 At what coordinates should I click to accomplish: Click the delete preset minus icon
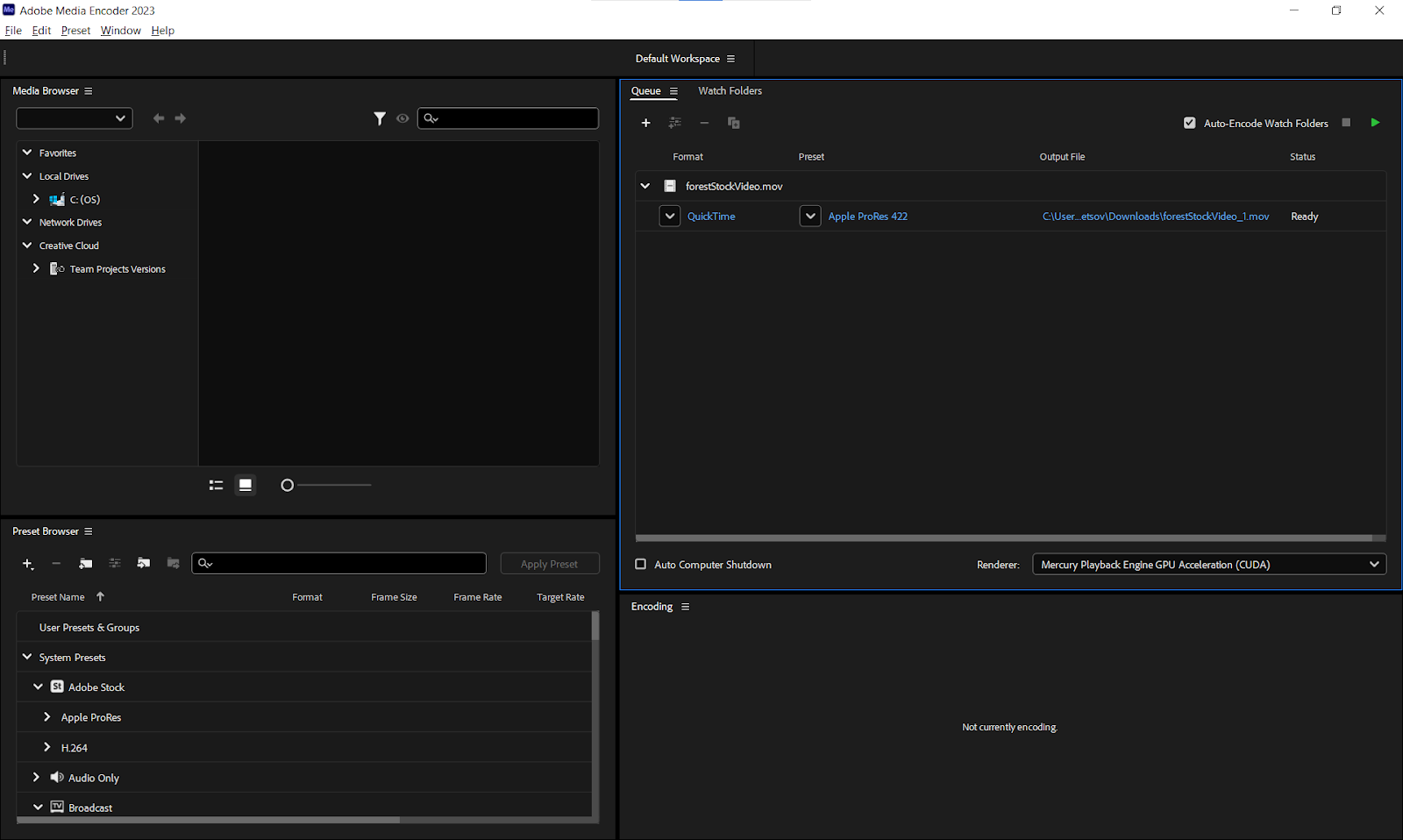click(x=56, y=564)
